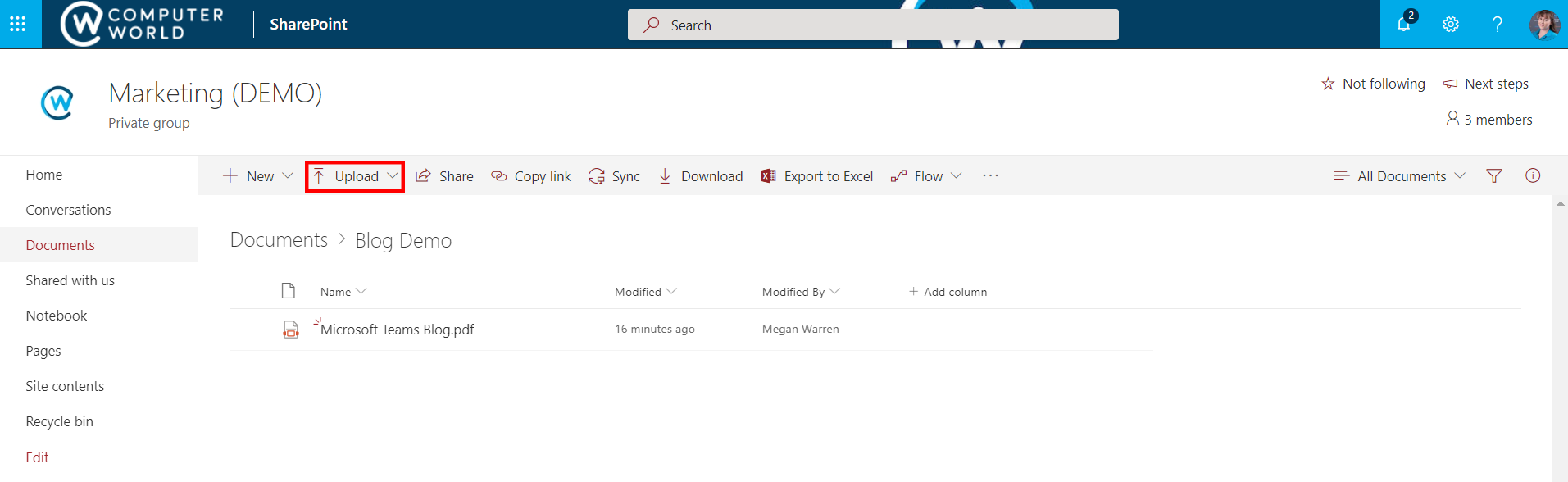Open the filter pane funnel icon
Image resolution: width=1568 pixels, height=482 pixels.
tap(1494, 176)
